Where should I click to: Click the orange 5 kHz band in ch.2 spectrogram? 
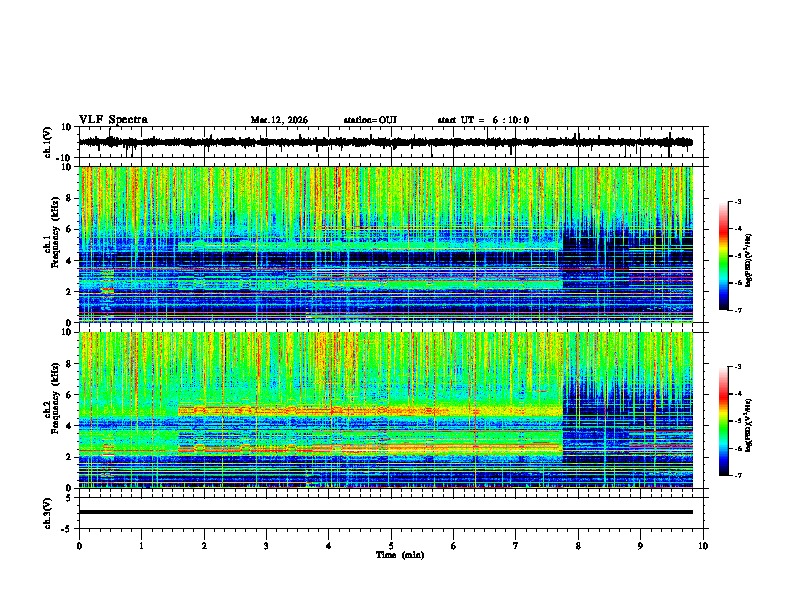(370, 411)
